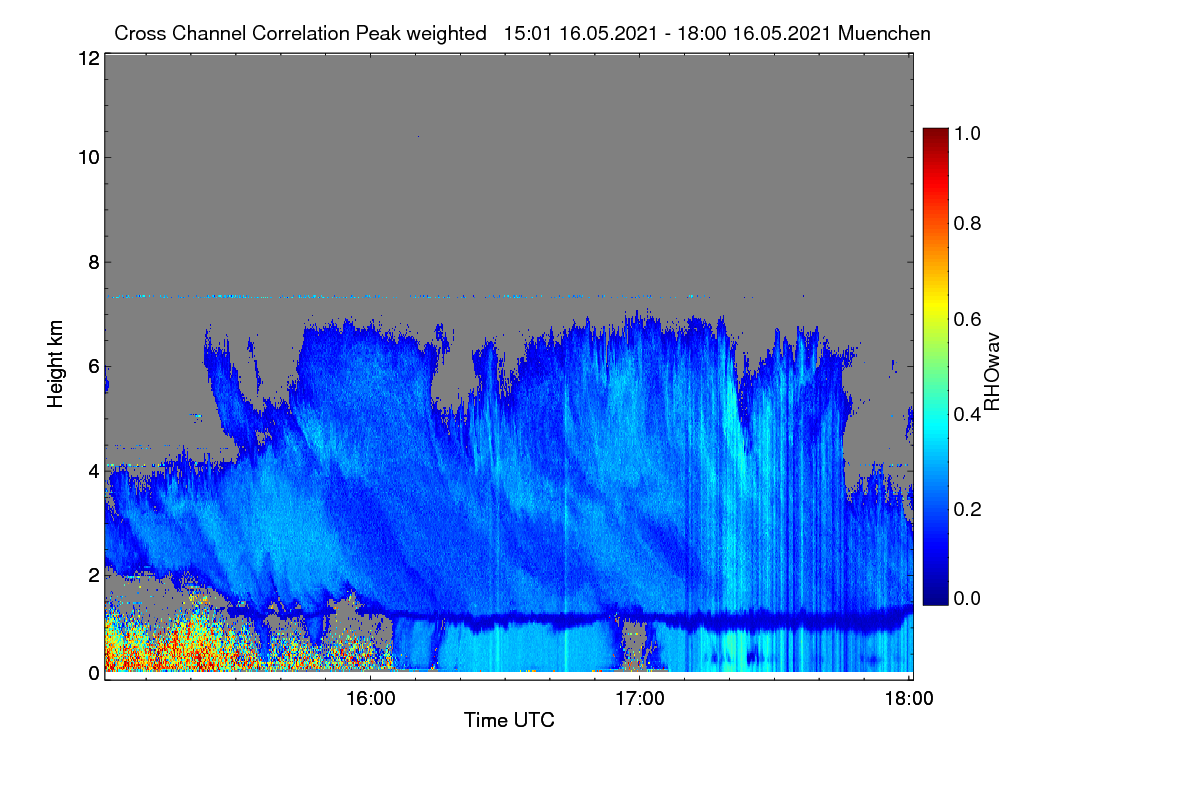Click the colorbar value '0.0'

(966, 598)
